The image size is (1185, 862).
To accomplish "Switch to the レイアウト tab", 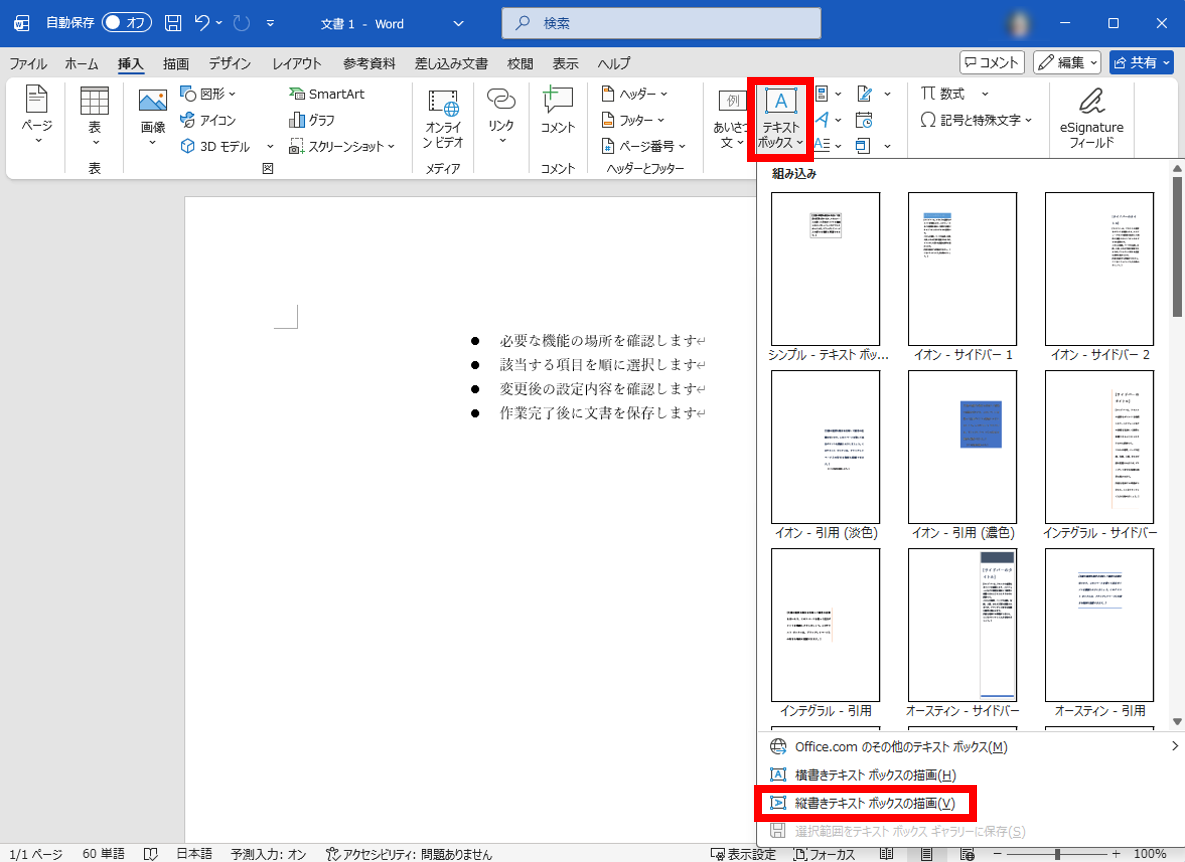I will 297,64.
